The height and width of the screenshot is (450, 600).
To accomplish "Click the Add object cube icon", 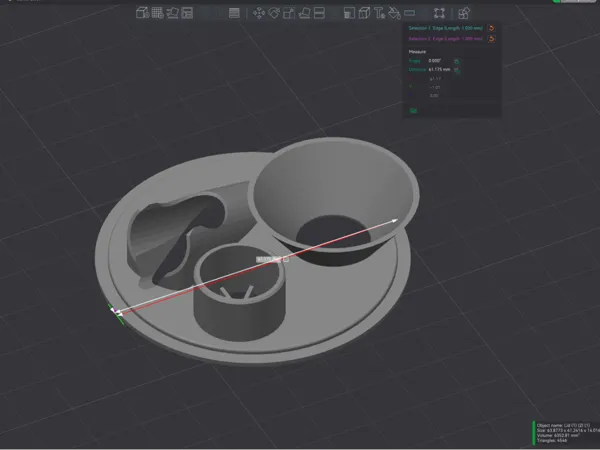I will [x=143, y=13].
